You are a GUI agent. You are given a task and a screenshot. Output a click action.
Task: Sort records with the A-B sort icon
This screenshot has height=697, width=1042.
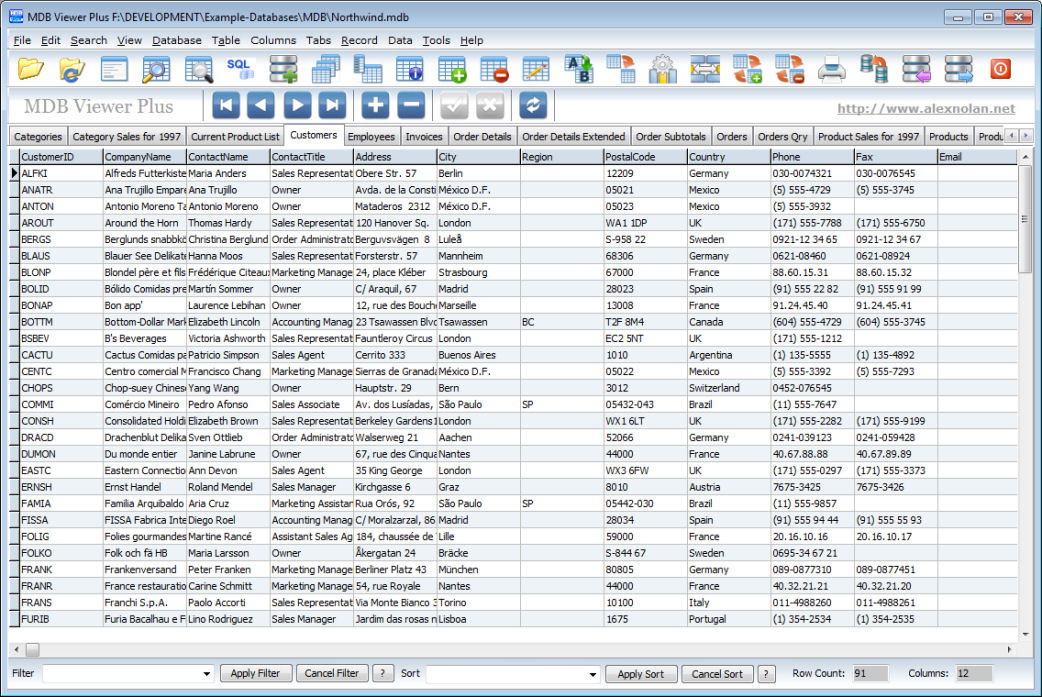pyautogui.click(x=578, y=68)
